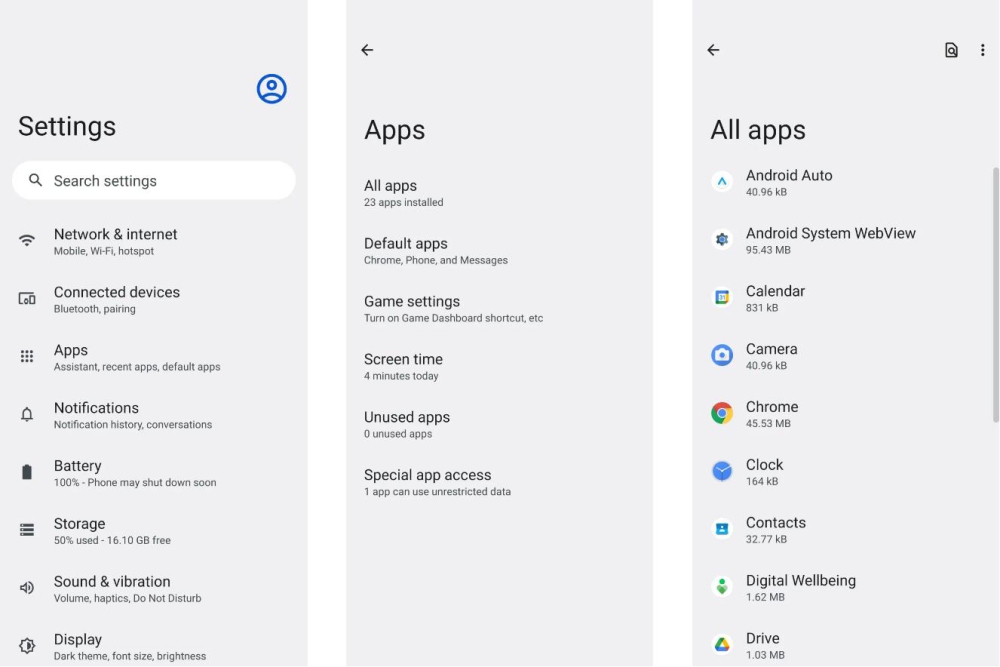The image size is (1000, 667).
Task: Click the user profile avatar icon
Action: (x=271, y=89)
